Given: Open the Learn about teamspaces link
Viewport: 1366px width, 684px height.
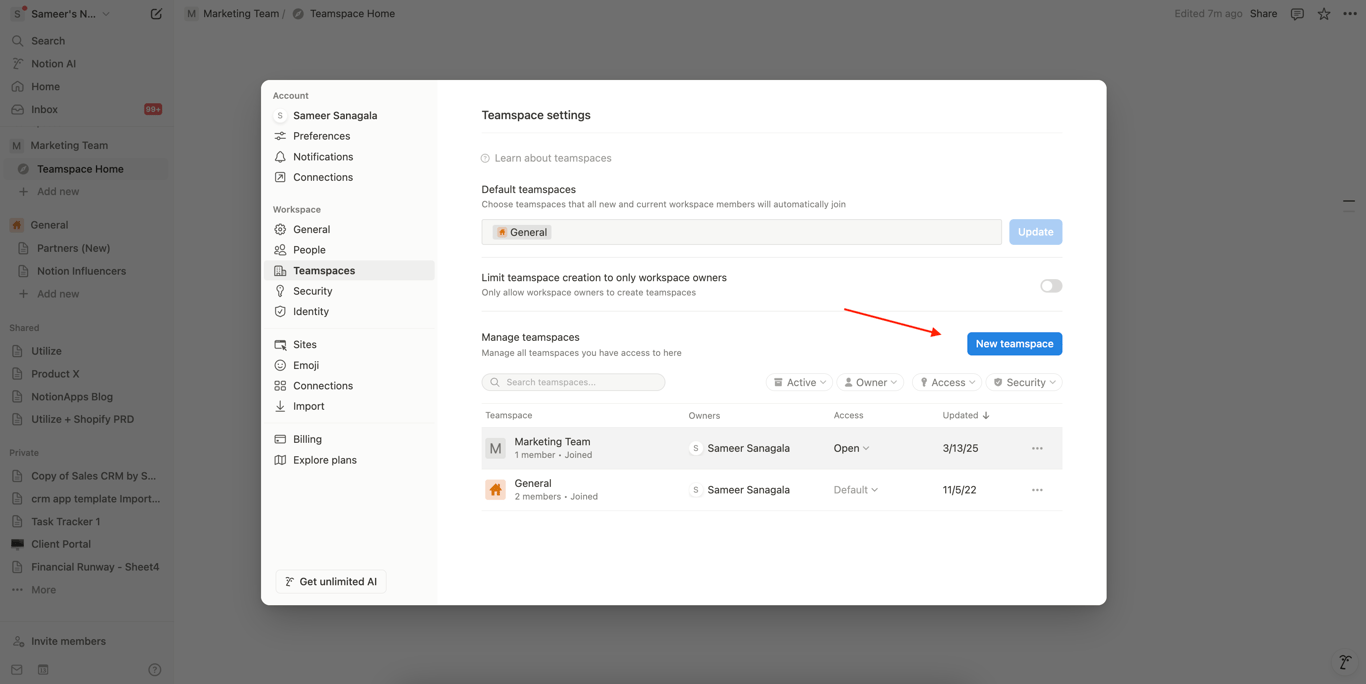Looking at the screenshot, I should 552,158.
